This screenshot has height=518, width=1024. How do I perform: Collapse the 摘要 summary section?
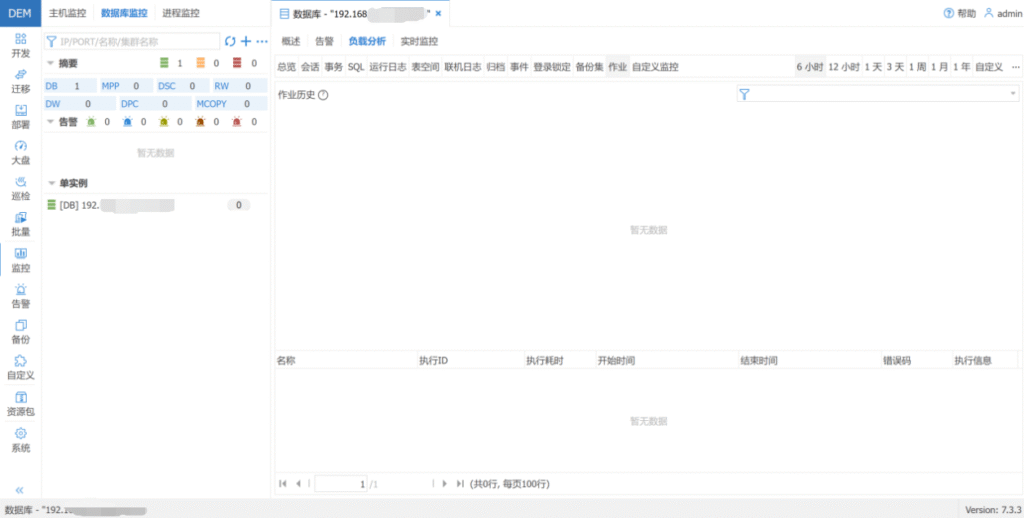[51, 63]
